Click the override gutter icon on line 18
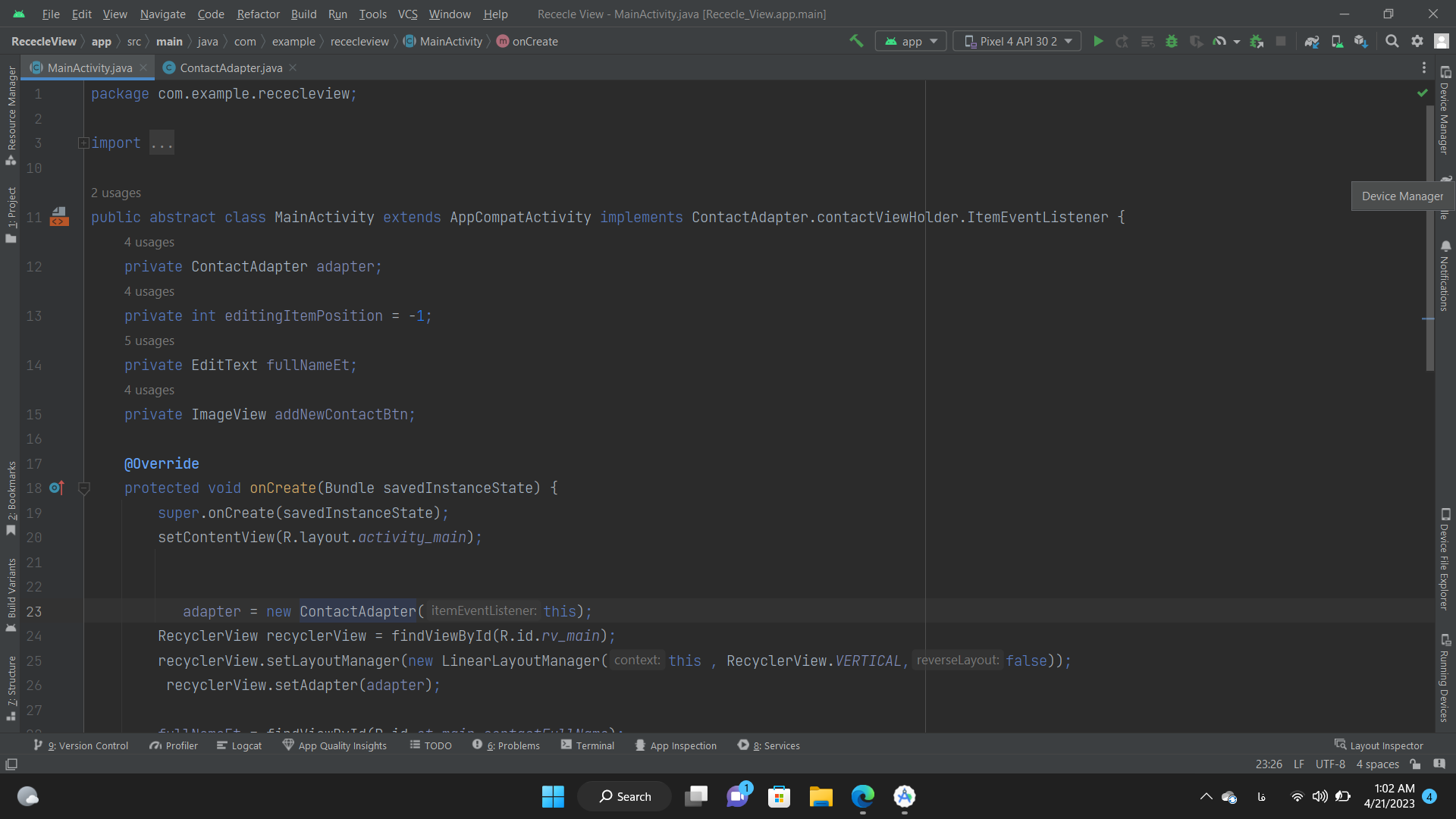Image resolution: width=1456 pixels, height=819 pixels. [57, 488]
